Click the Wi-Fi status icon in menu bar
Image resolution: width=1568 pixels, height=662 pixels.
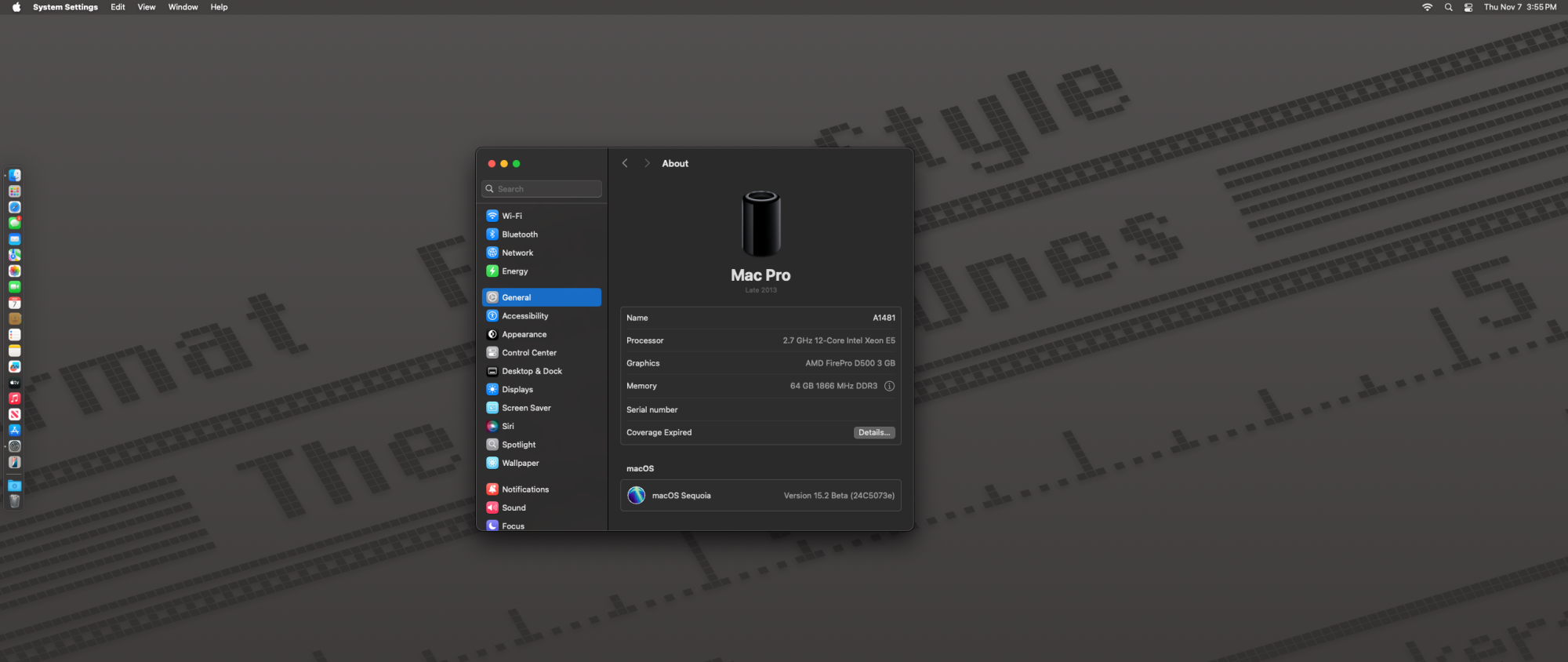point(1428,7)
